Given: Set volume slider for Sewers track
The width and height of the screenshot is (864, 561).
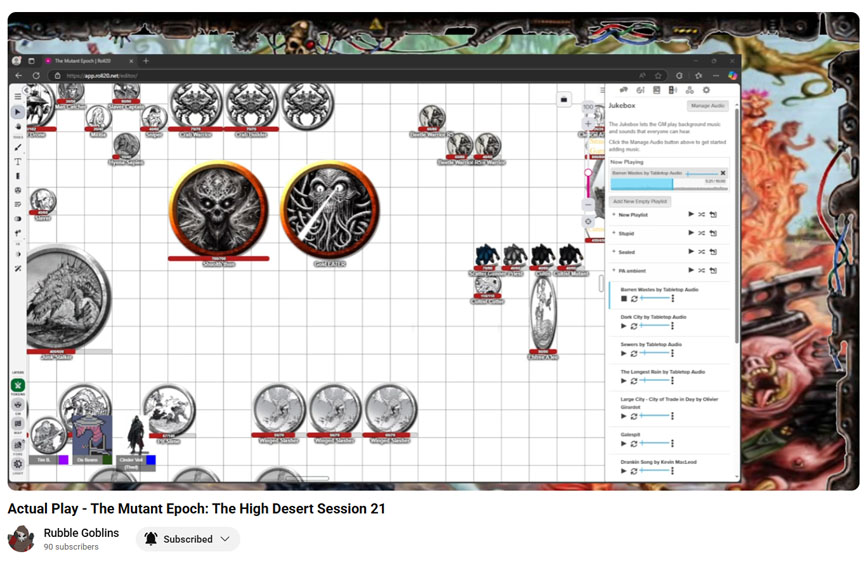Looking at the screenshot, I should (655, 353).
